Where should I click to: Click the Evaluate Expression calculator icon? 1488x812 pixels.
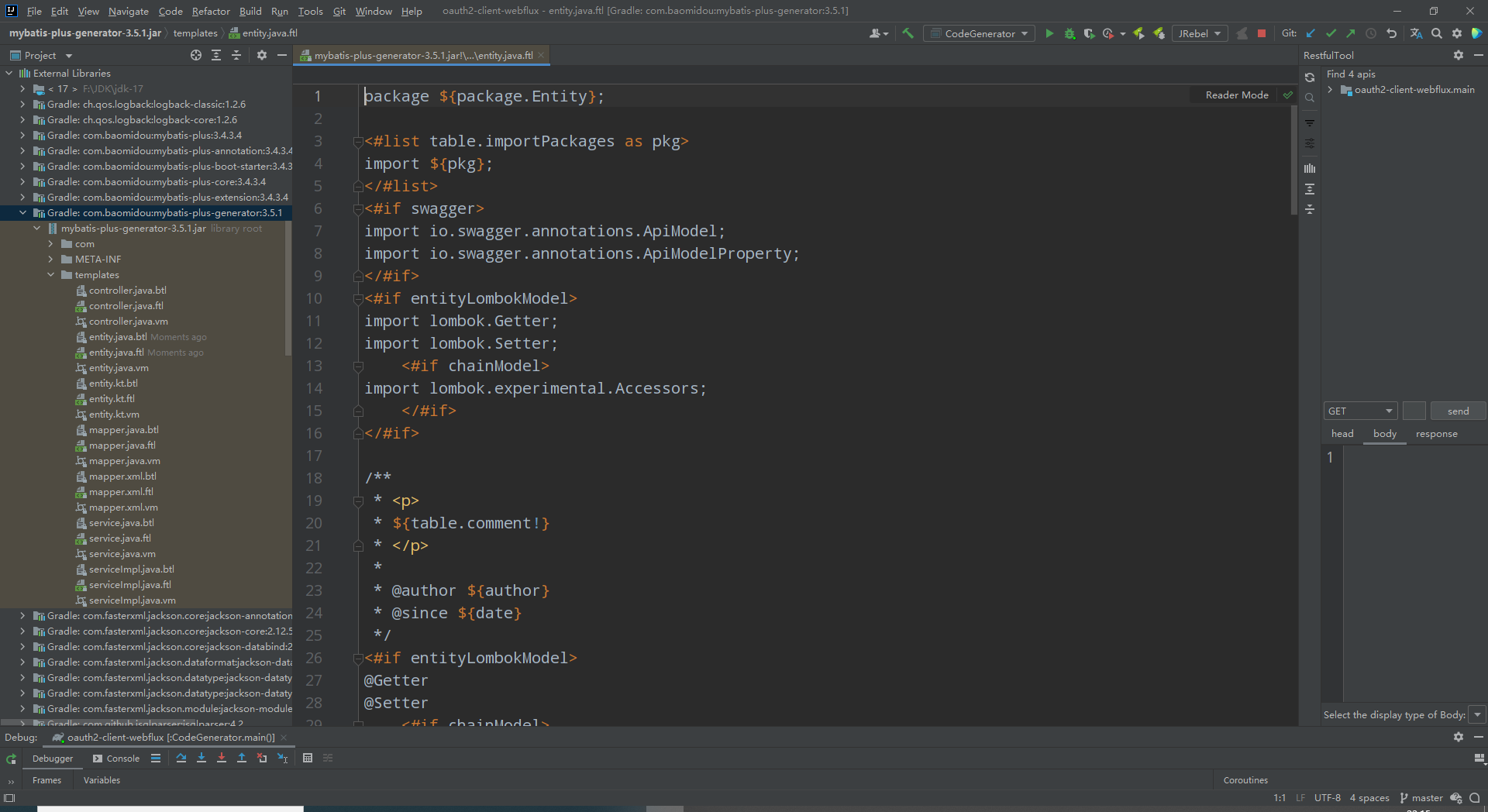(308, 758)
